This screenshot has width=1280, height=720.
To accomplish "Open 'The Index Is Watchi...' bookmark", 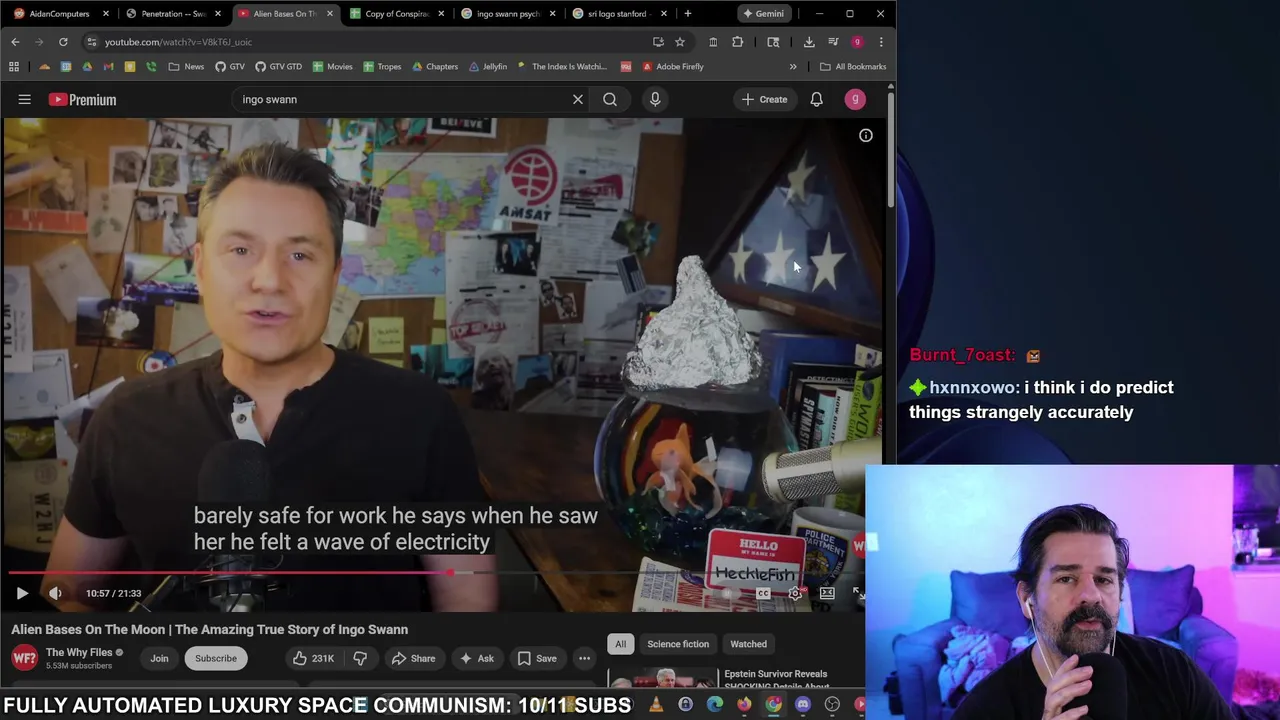I will pyautogui.click(x=561, y=67).
